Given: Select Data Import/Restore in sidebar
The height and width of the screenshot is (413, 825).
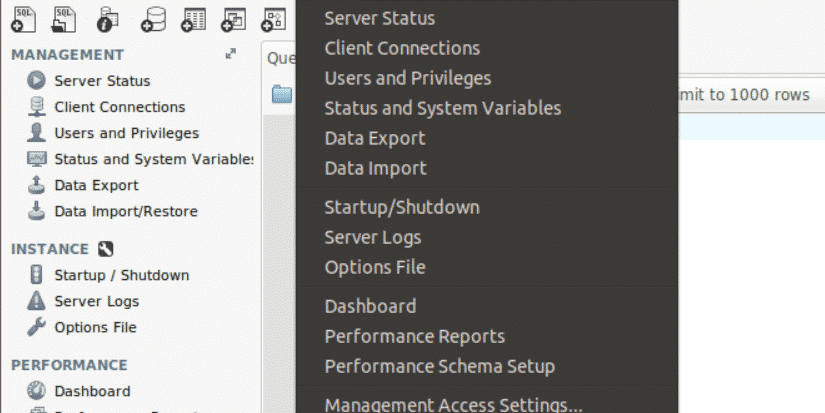Looking at the screenshot, I should pyautogui.click(x=125, y=211).
